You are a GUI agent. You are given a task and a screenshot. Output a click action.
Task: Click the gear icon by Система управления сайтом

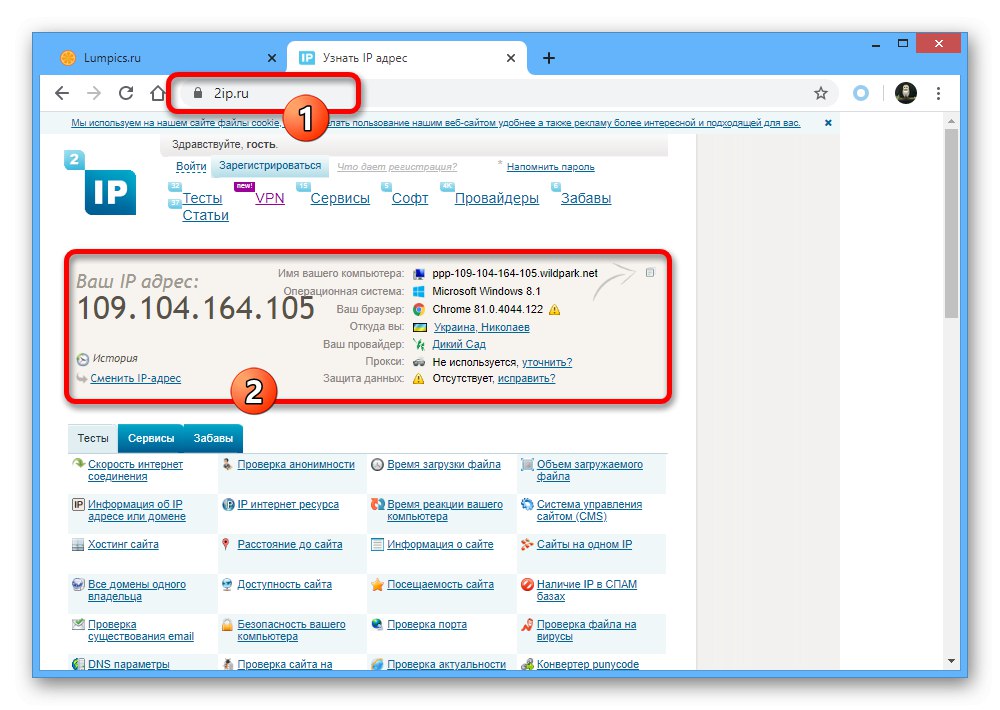coord(527,505)
